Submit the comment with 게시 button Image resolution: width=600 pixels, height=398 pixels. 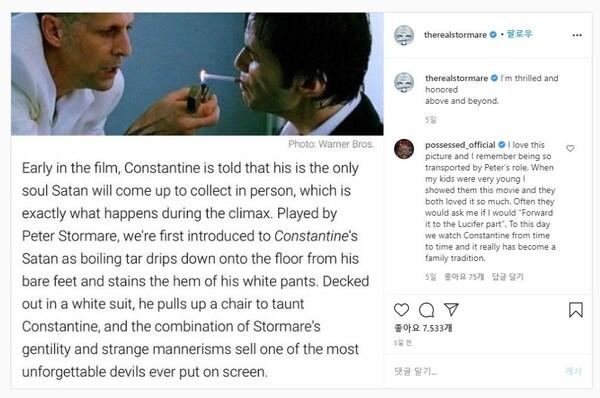pos(573,371)
